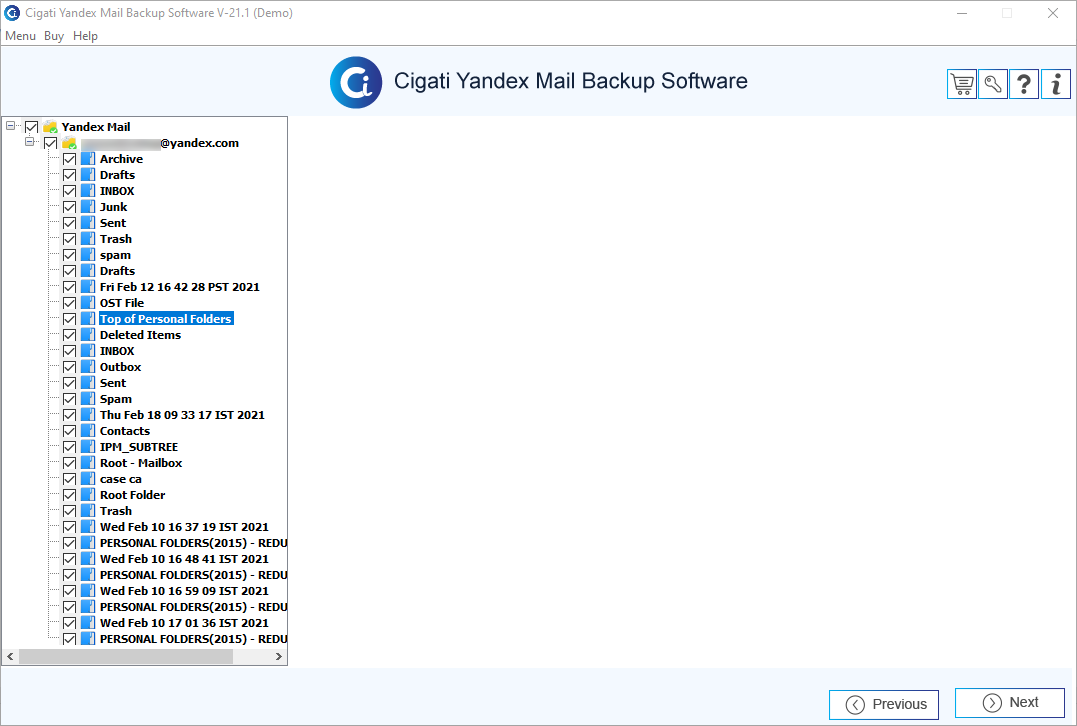Proceed with the Next button

click(1010, 703)
